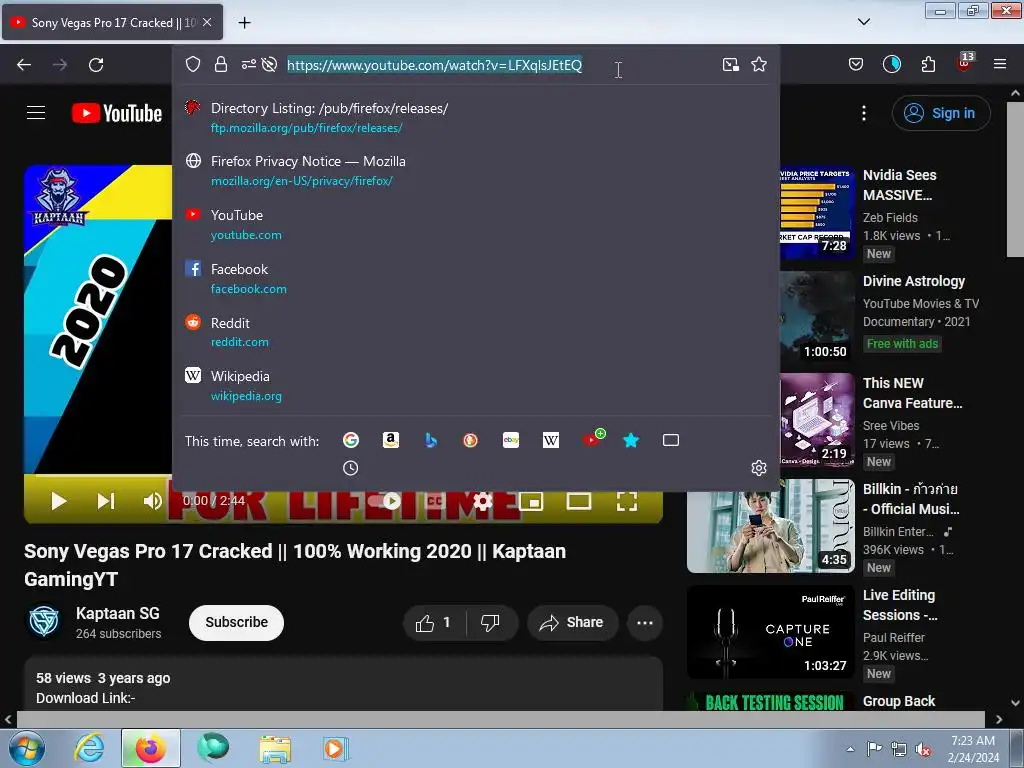
Task: Share this video
Action: tap(571, 622)
